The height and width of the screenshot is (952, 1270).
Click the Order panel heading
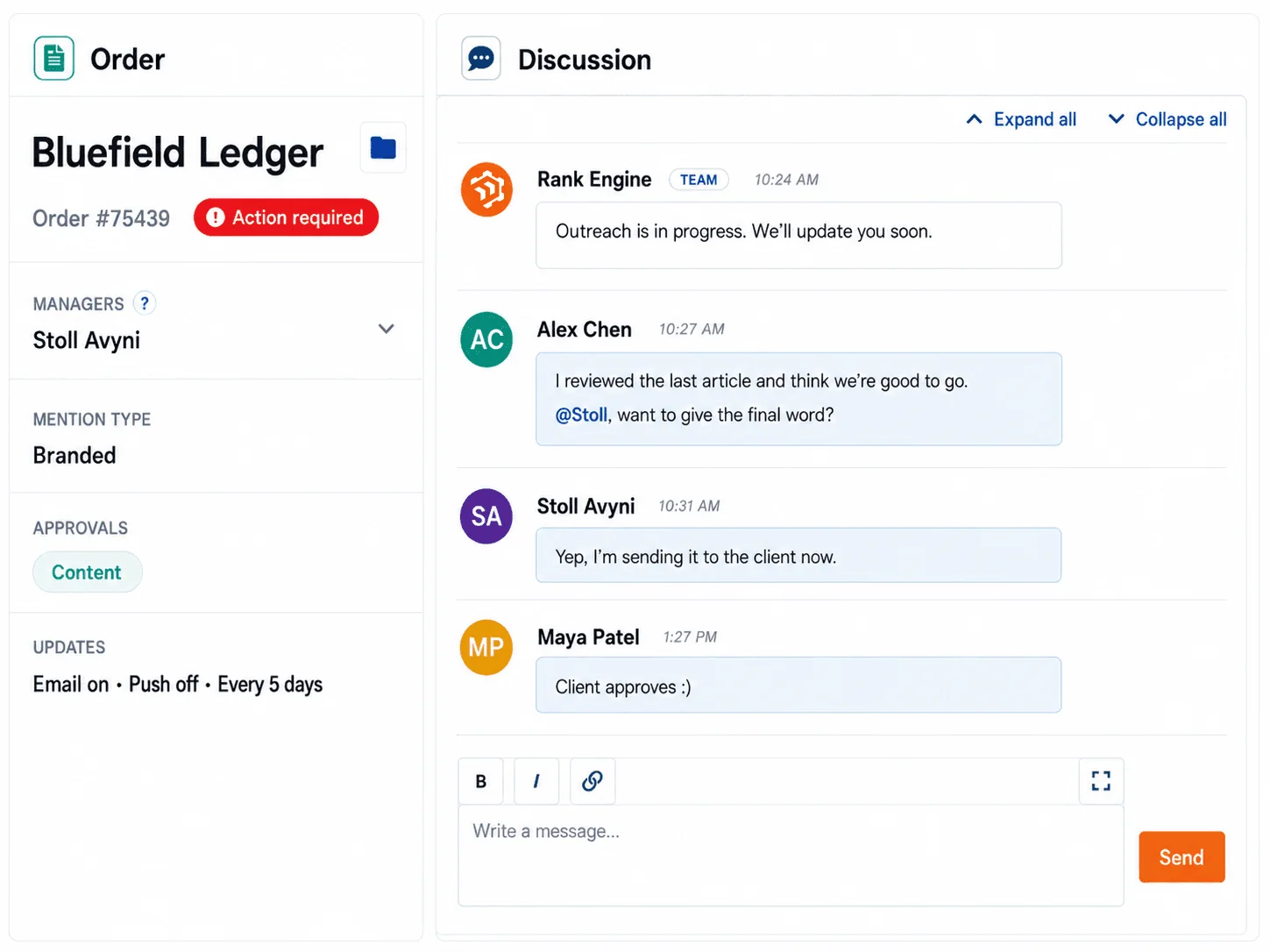pos(128,60)
